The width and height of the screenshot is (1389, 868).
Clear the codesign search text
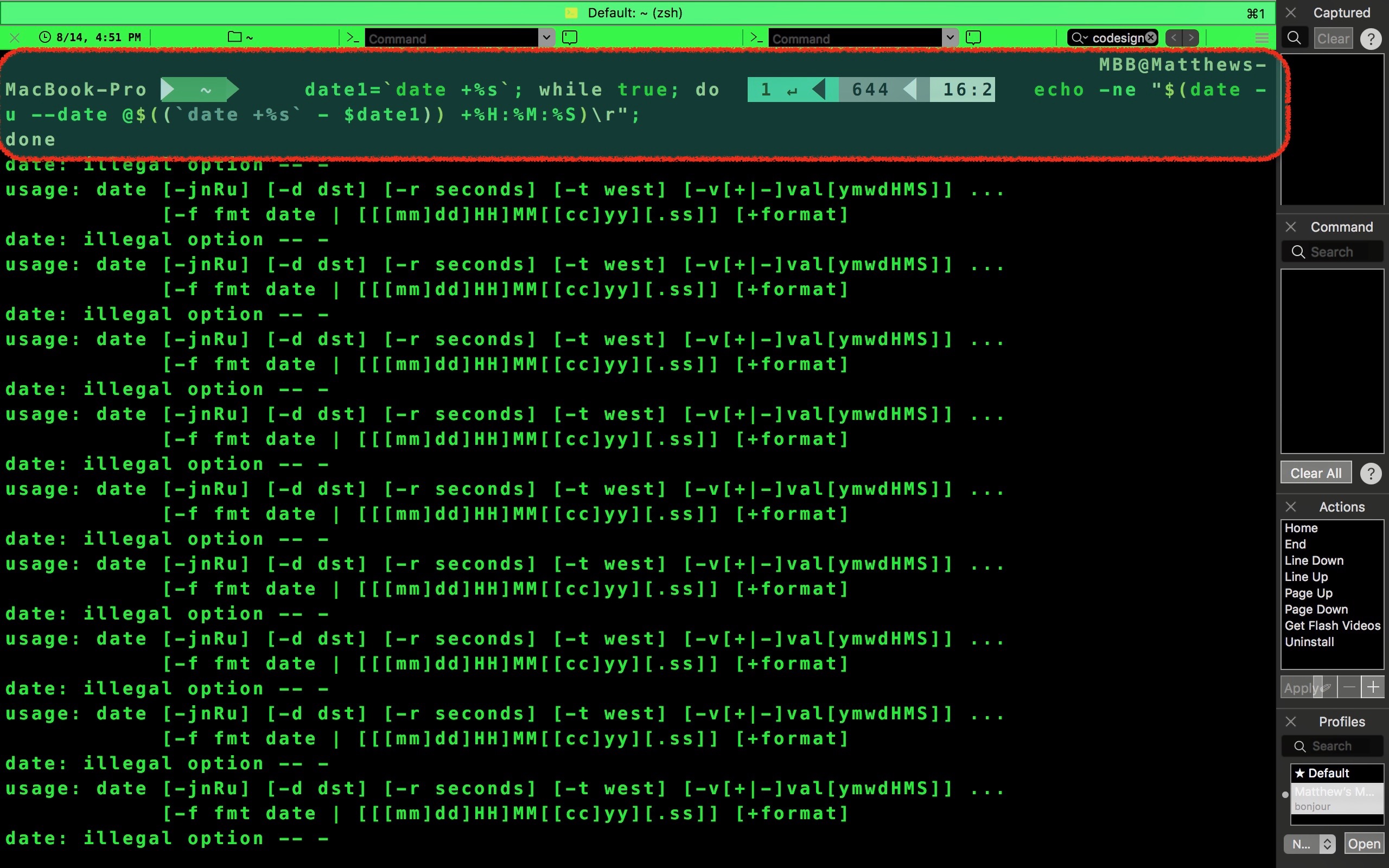pyautogui.click(x=1151, y=38)
